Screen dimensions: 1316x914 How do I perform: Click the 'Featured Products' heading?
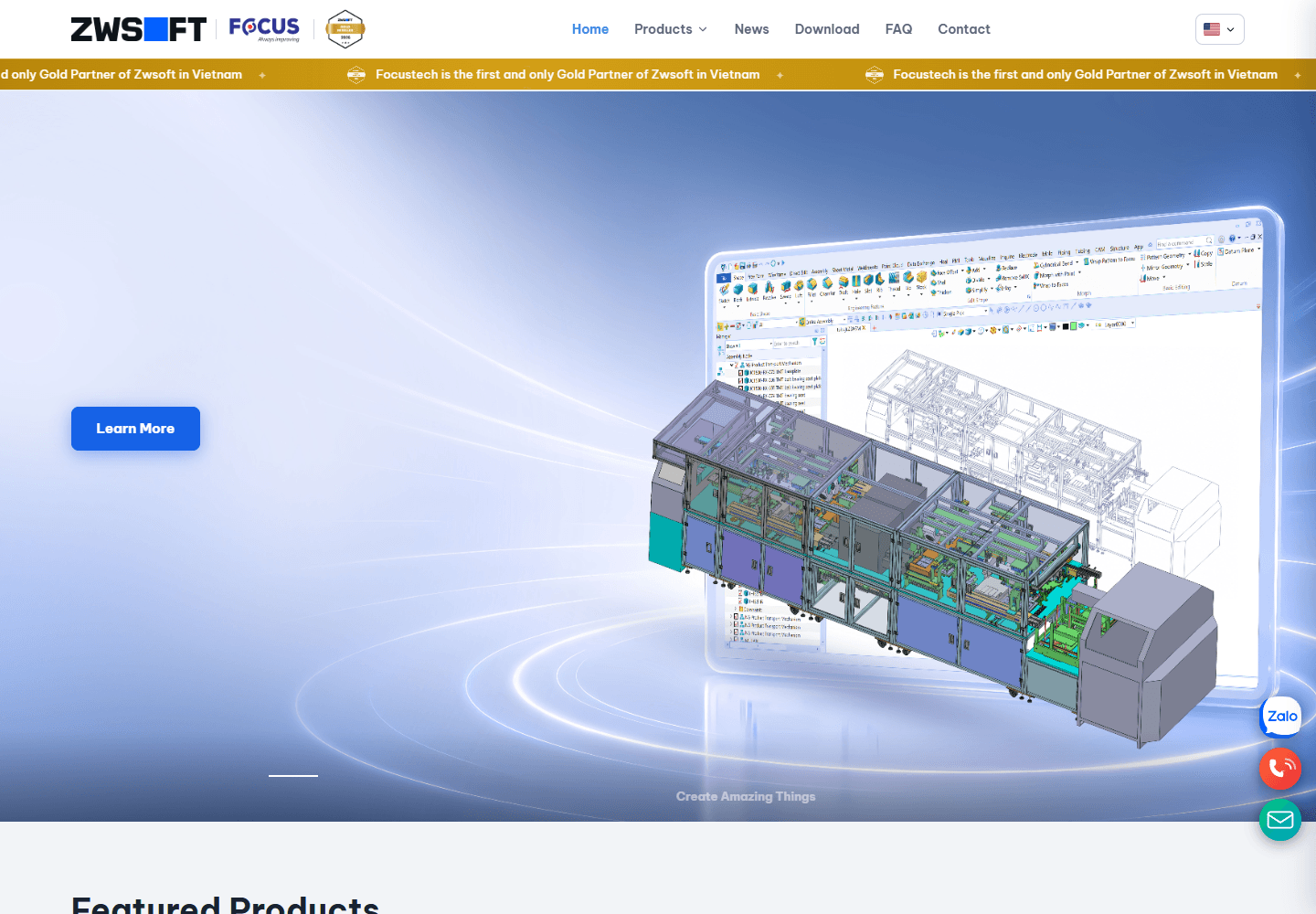[226, 905]
